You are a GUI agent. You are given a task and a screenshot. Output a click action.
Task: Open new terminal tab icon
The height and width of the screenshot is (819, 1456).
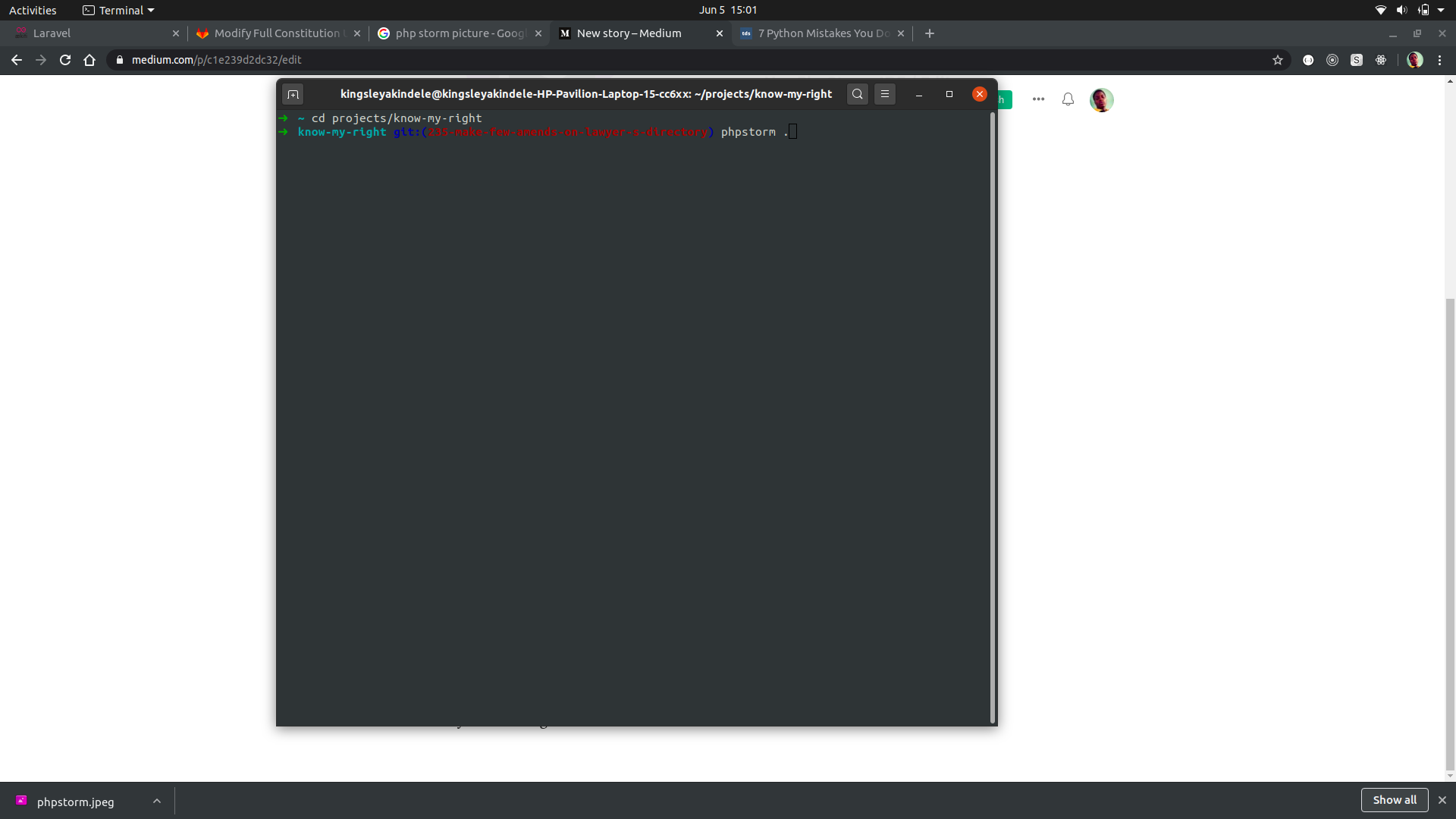click(x=293, y=94)
